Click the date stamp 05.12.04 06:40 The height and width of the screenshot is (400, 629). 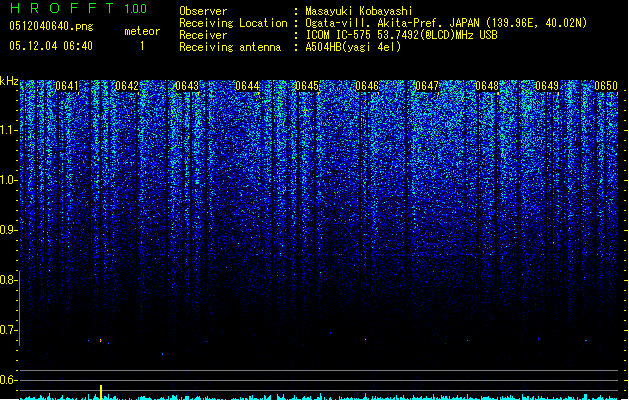(x=51, y=46)
